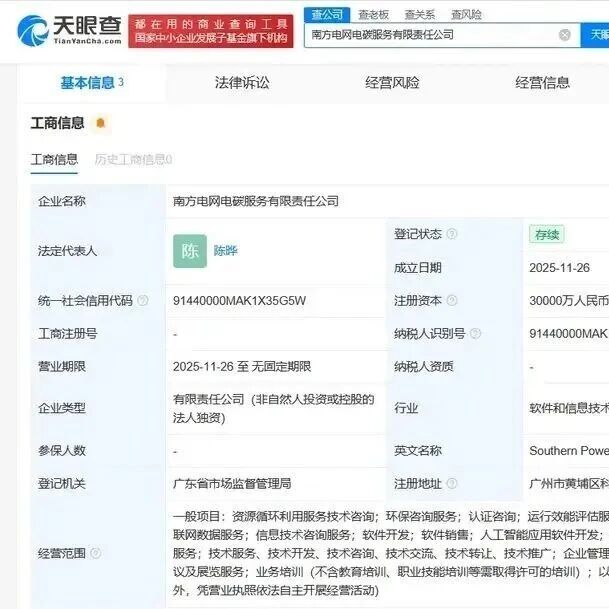
Task: Open the help icon next to 登记状态
Action: pyautogui.click(x=452, y=234)
